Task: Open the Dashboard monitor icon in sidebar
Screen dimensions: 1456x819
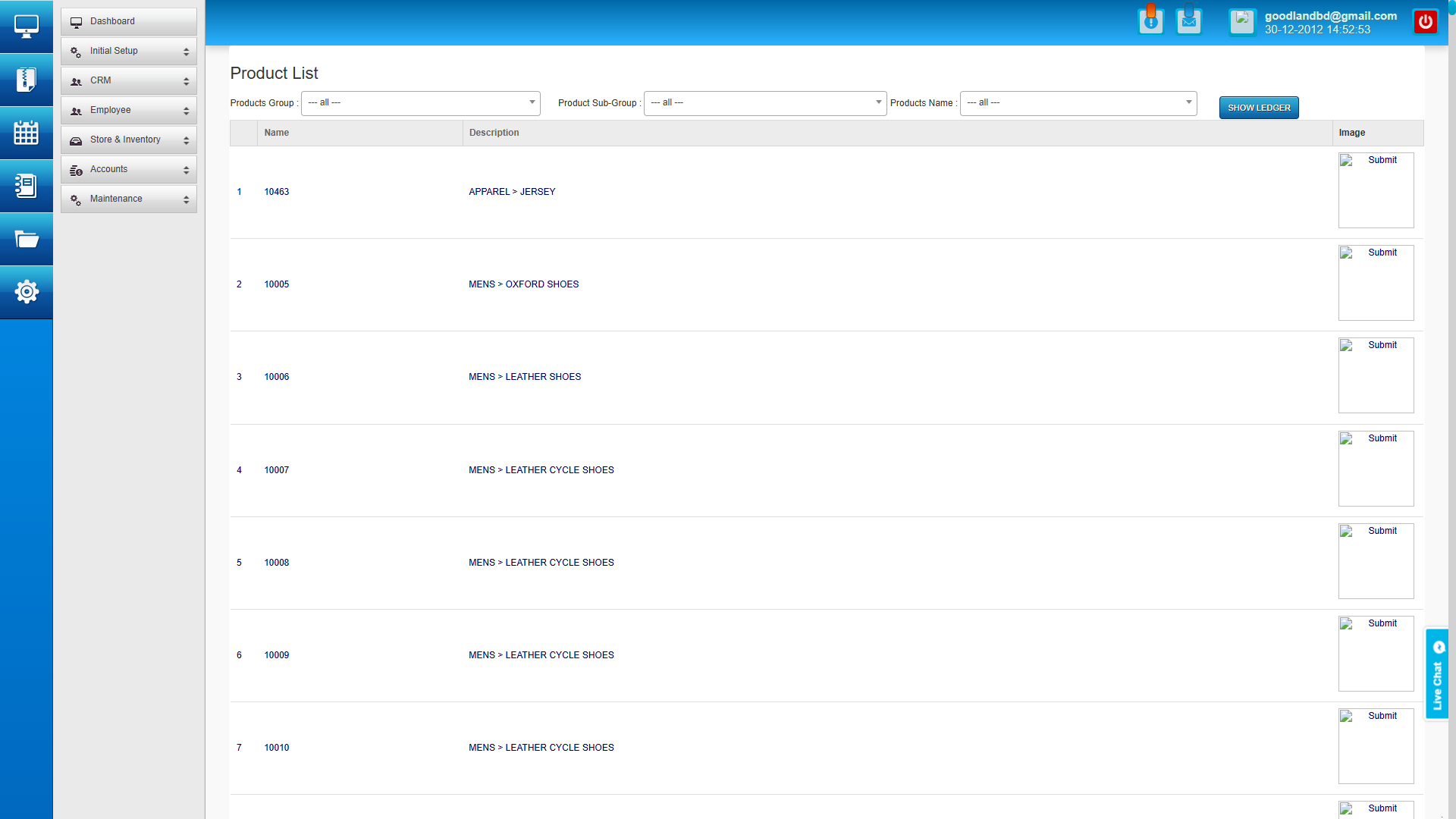Action: point(27,26)
